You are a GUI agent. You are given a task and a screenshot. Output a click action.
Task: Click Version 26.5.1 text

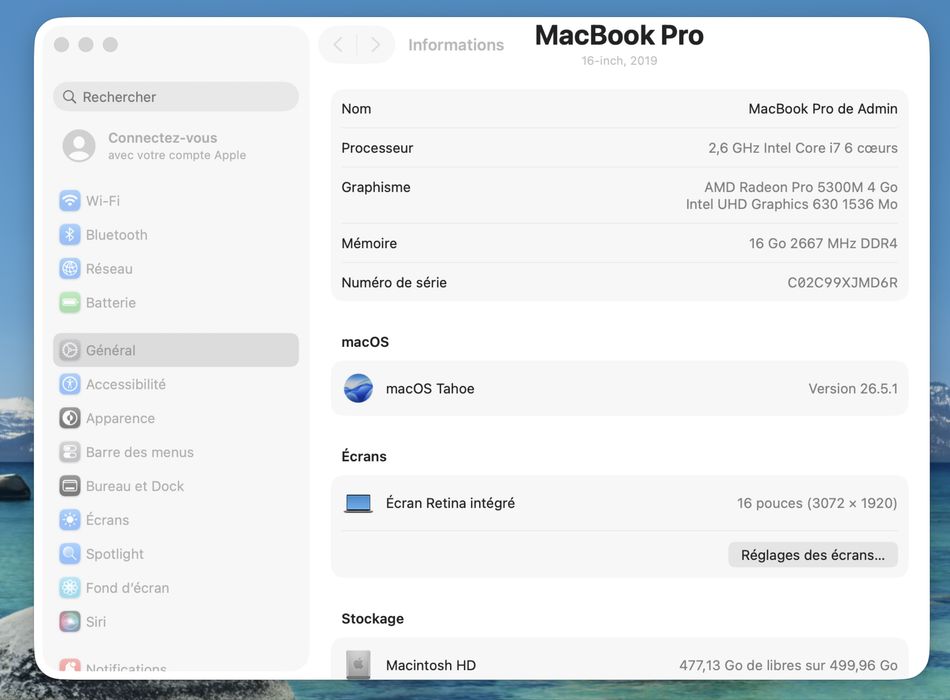[852, 388]
